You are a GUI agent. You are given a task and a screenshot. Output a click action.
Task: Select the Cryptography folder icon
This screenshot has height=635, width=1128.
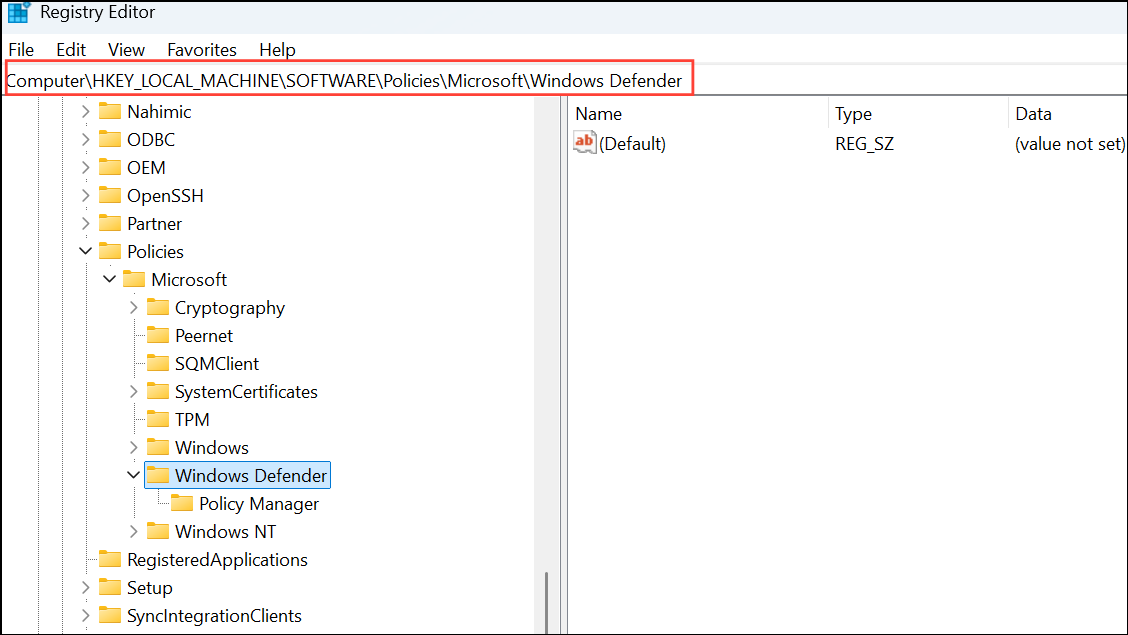[x=158, y=307]
